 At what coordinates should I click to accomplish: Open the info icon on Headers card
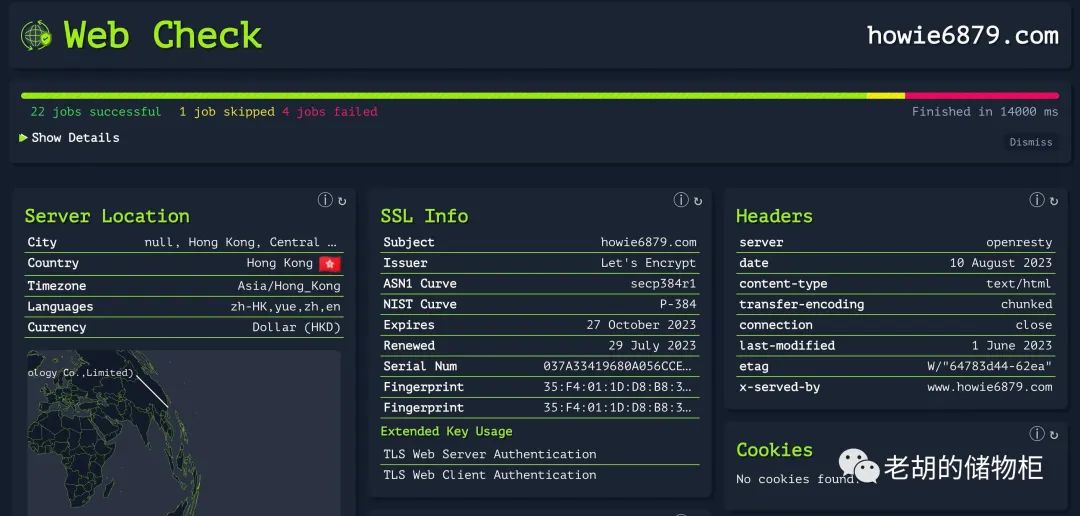(x=1037, y=200)
